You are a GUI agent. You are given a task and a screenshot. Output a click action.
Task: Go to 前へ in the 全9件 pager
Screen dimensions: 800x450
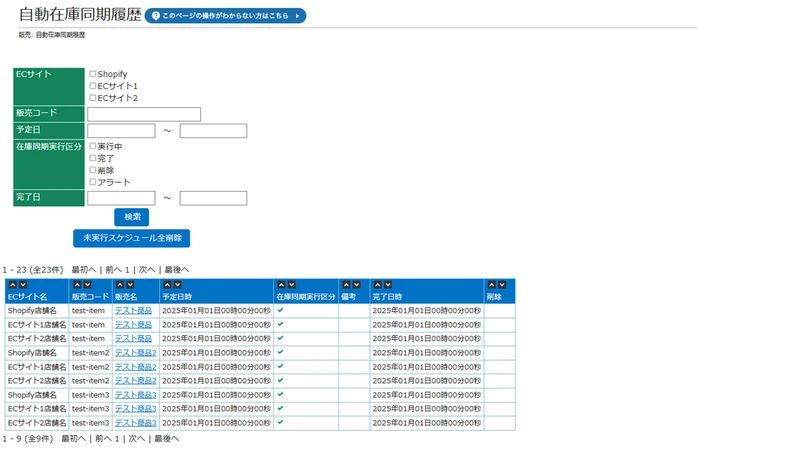104,439
